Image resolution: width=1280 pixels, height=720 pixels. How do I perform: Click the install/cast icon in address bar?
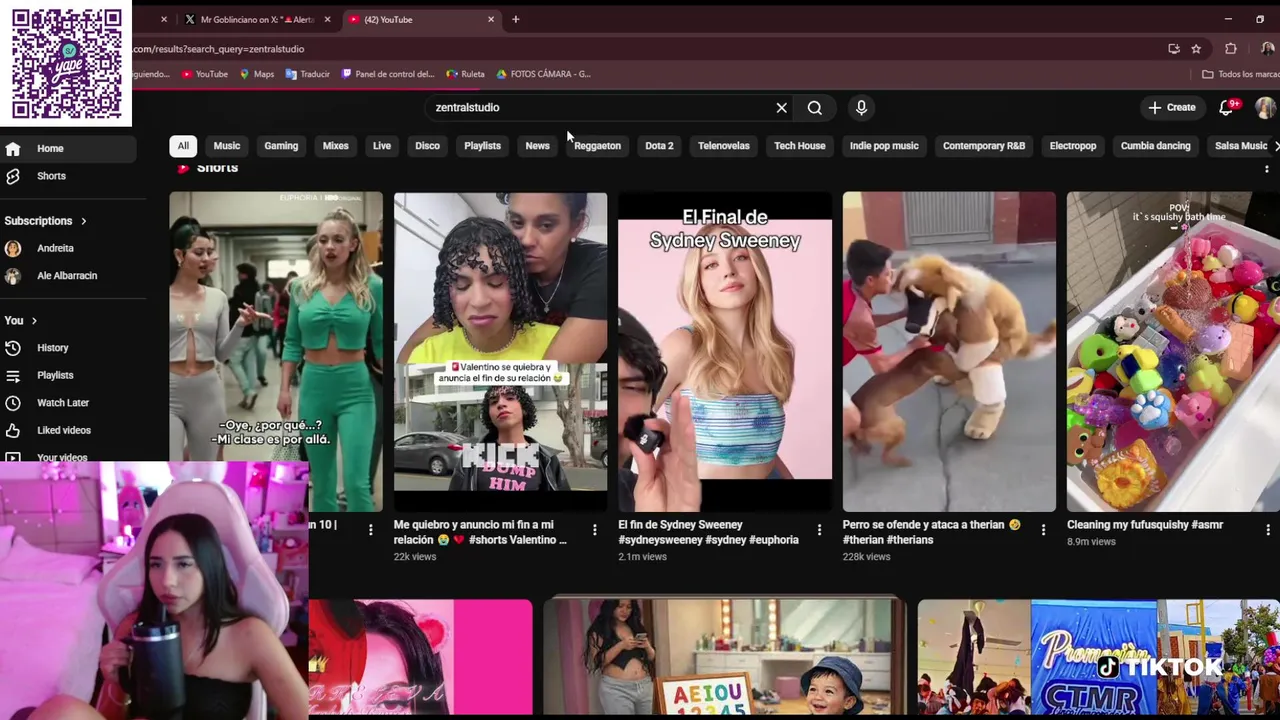tap(1174, 49)
